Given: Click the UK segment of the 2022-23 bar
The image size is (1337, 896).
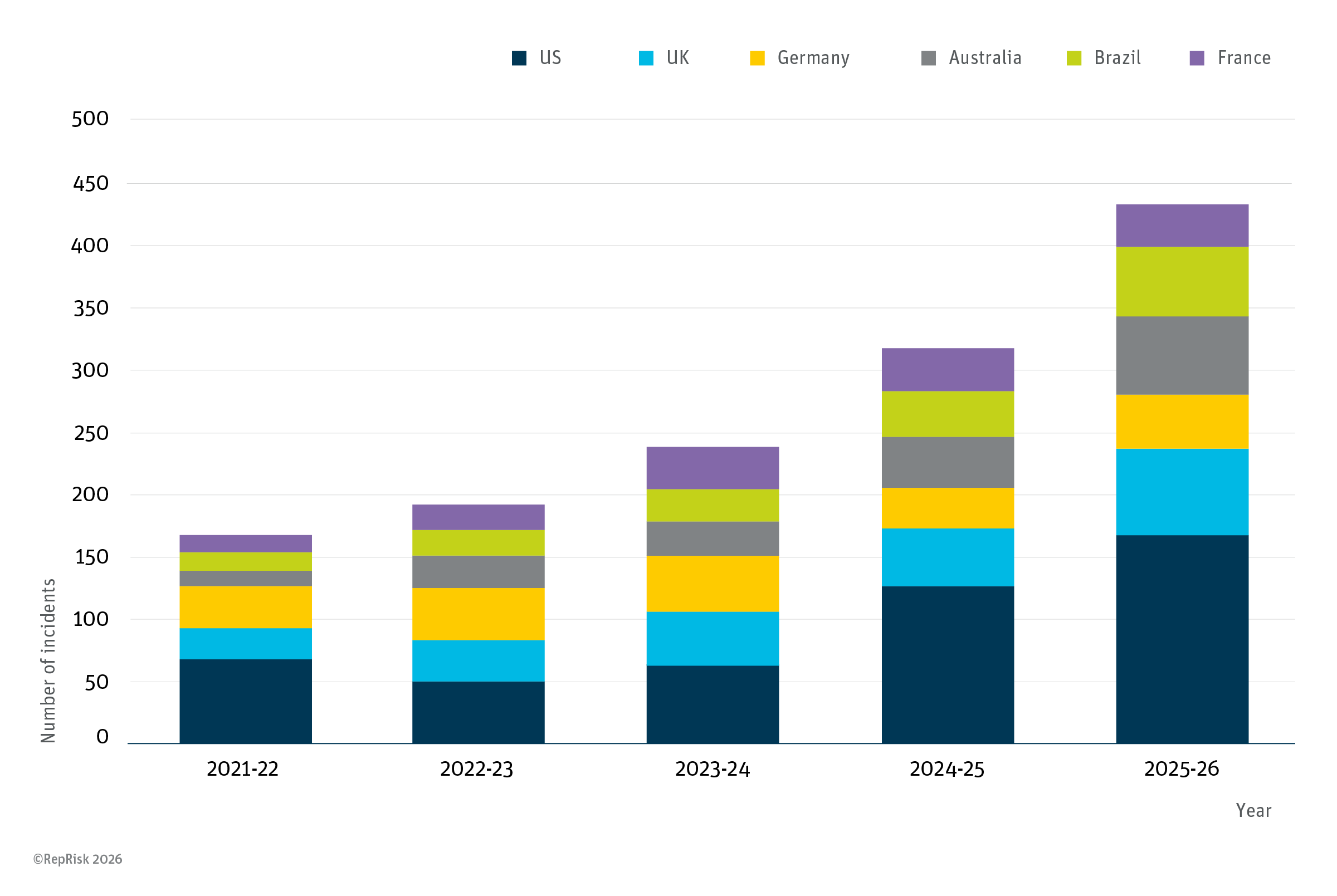Looking at the screenshot, I should click(479, 660).
